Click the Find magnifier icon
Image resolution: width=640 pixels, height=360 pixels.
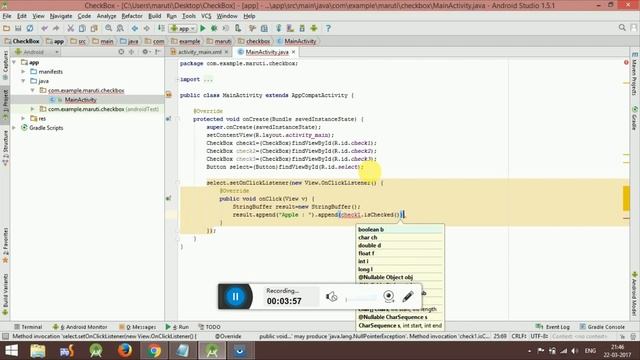tap(109, 28)
